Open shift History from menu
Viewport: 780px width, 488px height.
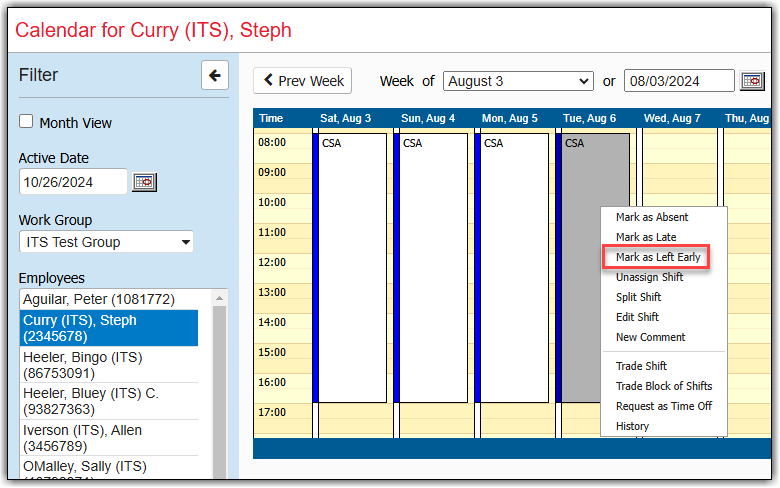point(632,426)
